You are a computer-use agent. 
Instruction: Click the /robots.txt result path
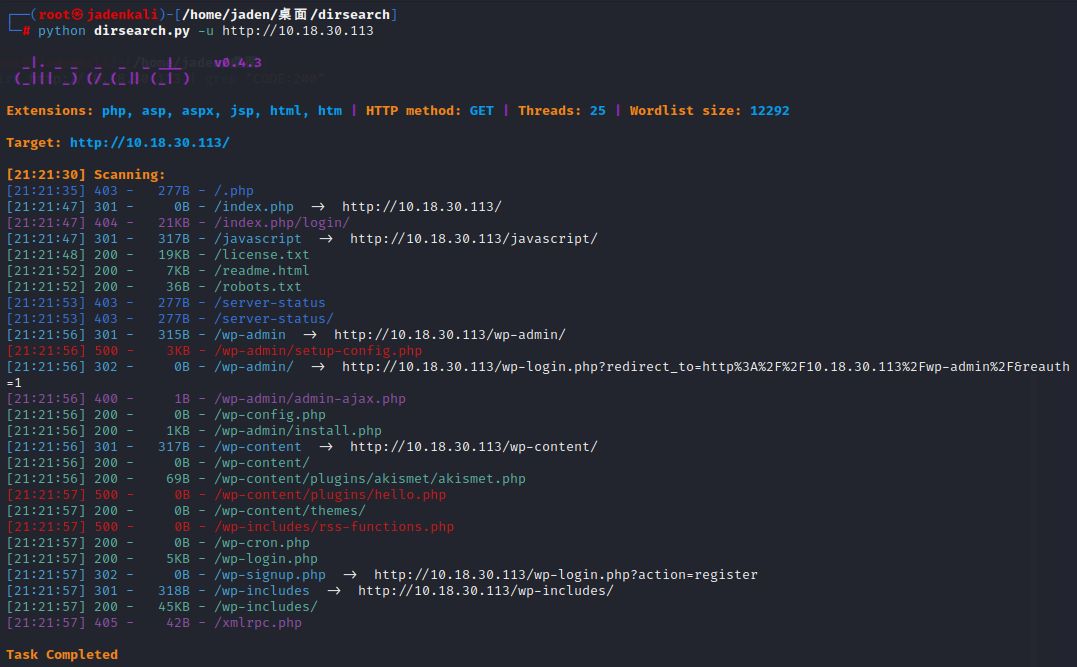(257, 287)
